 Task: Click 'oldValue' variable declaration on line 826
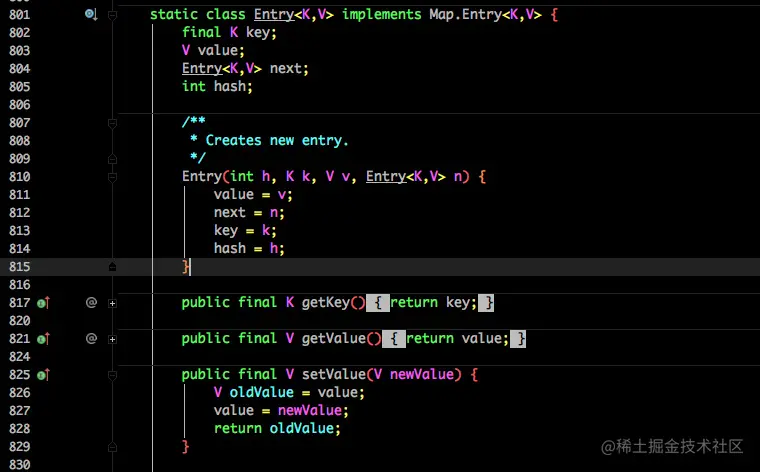[262, 393]
